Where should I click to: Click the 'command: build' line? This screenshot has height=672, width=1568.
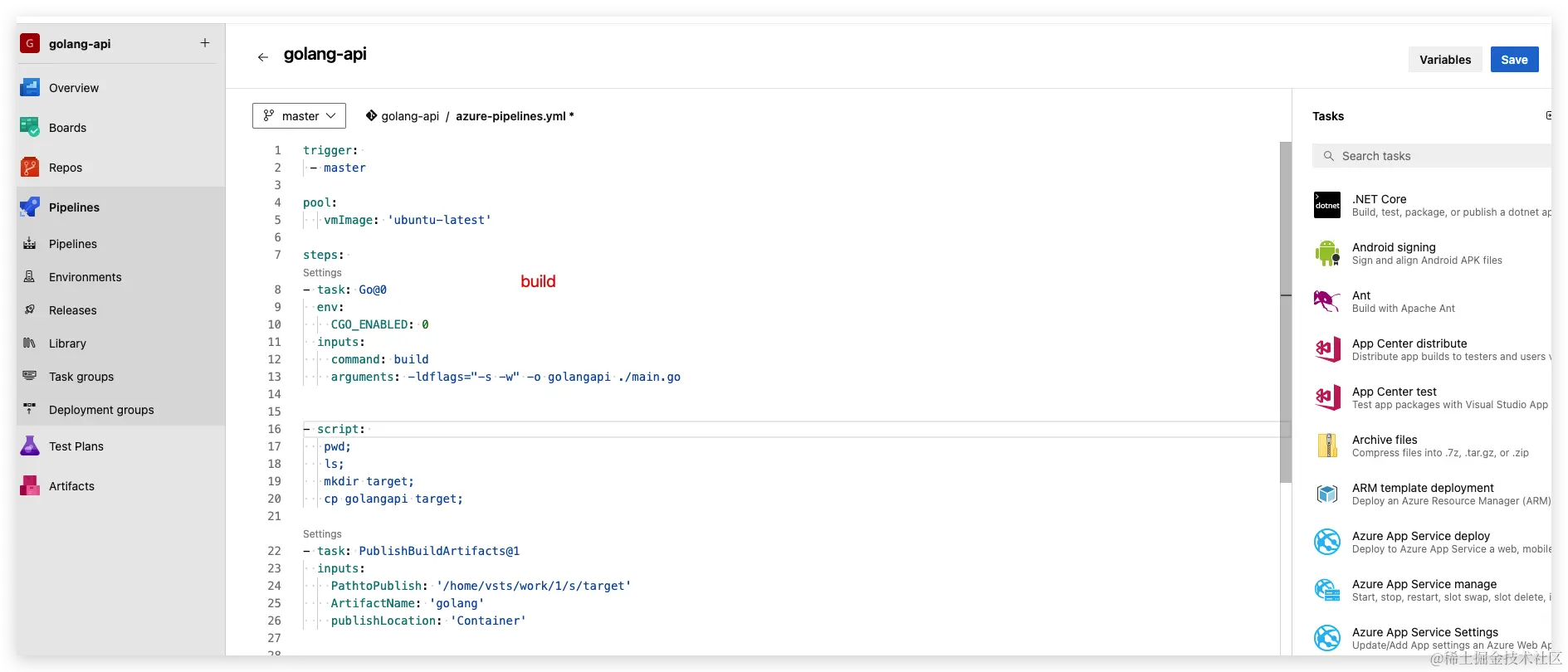379,359
